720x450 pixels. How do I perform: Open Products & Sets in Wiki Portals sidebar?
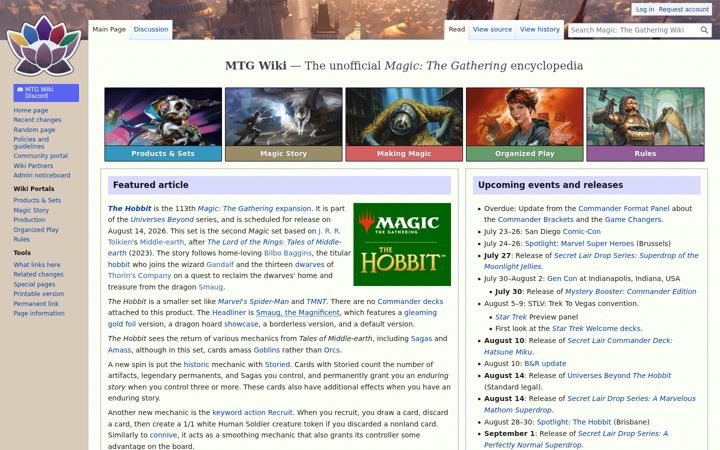(37, 200)
